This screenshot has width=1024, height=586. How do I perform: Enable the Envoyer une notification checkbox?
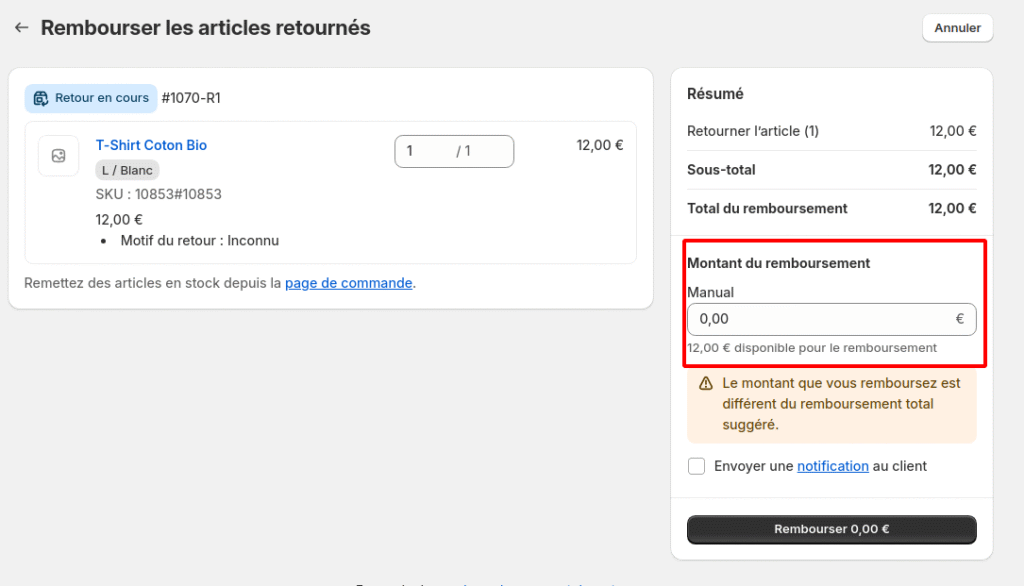tap(696, 466)
